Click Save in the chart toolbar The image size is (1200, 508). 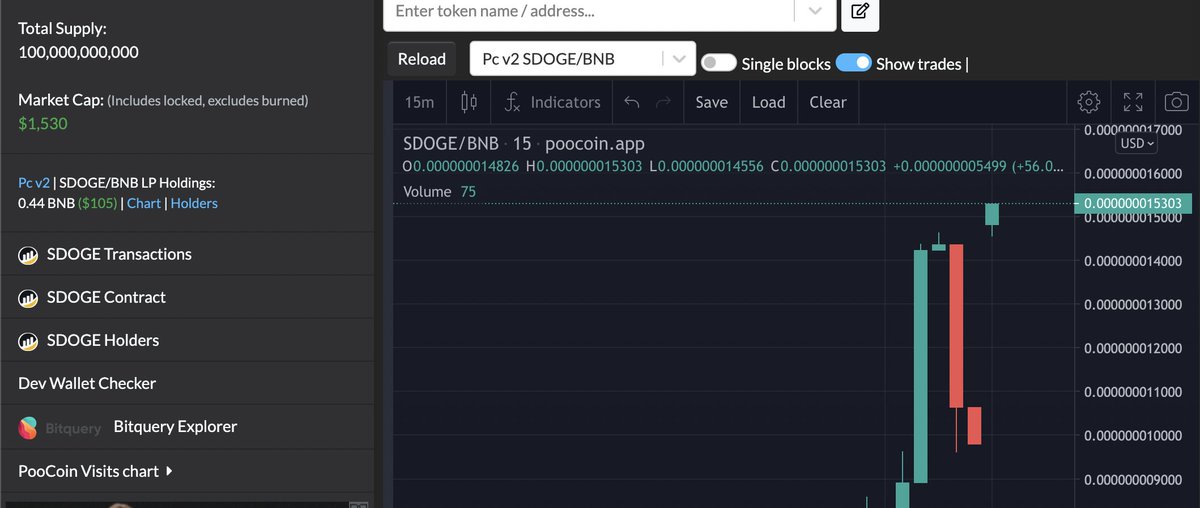[x=711, y=102]
